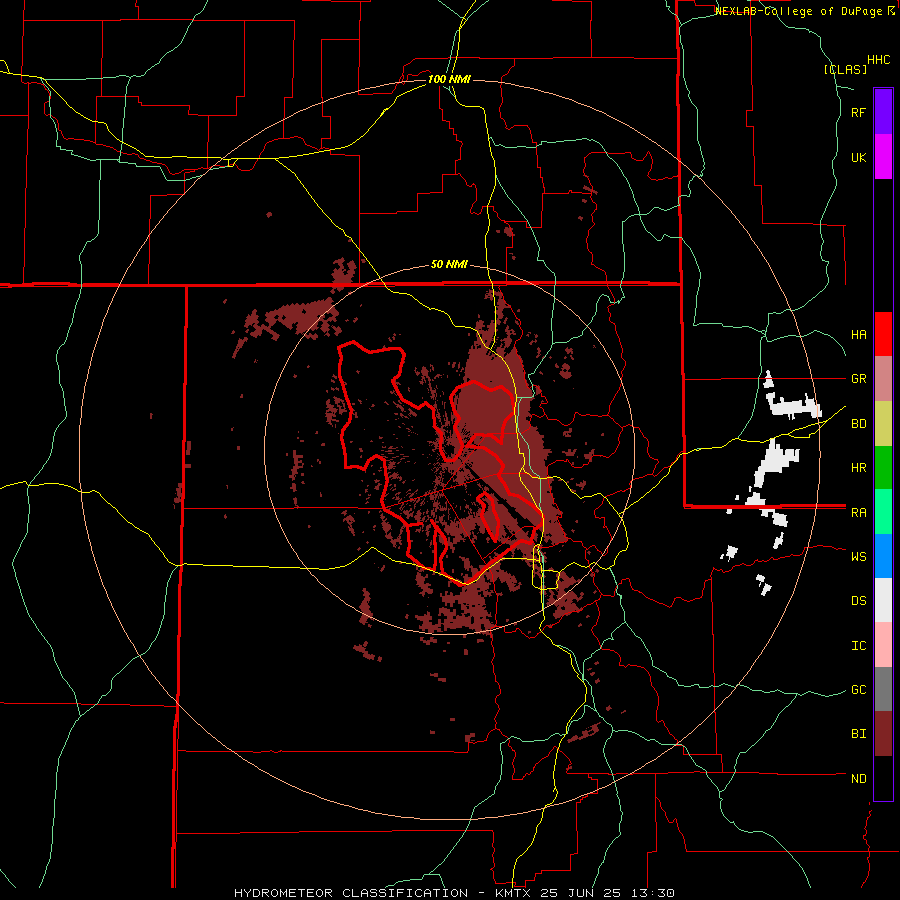Click the Hydrometeor Classification KMTX title text
The image size is (900, 900).
click(454, 893)
